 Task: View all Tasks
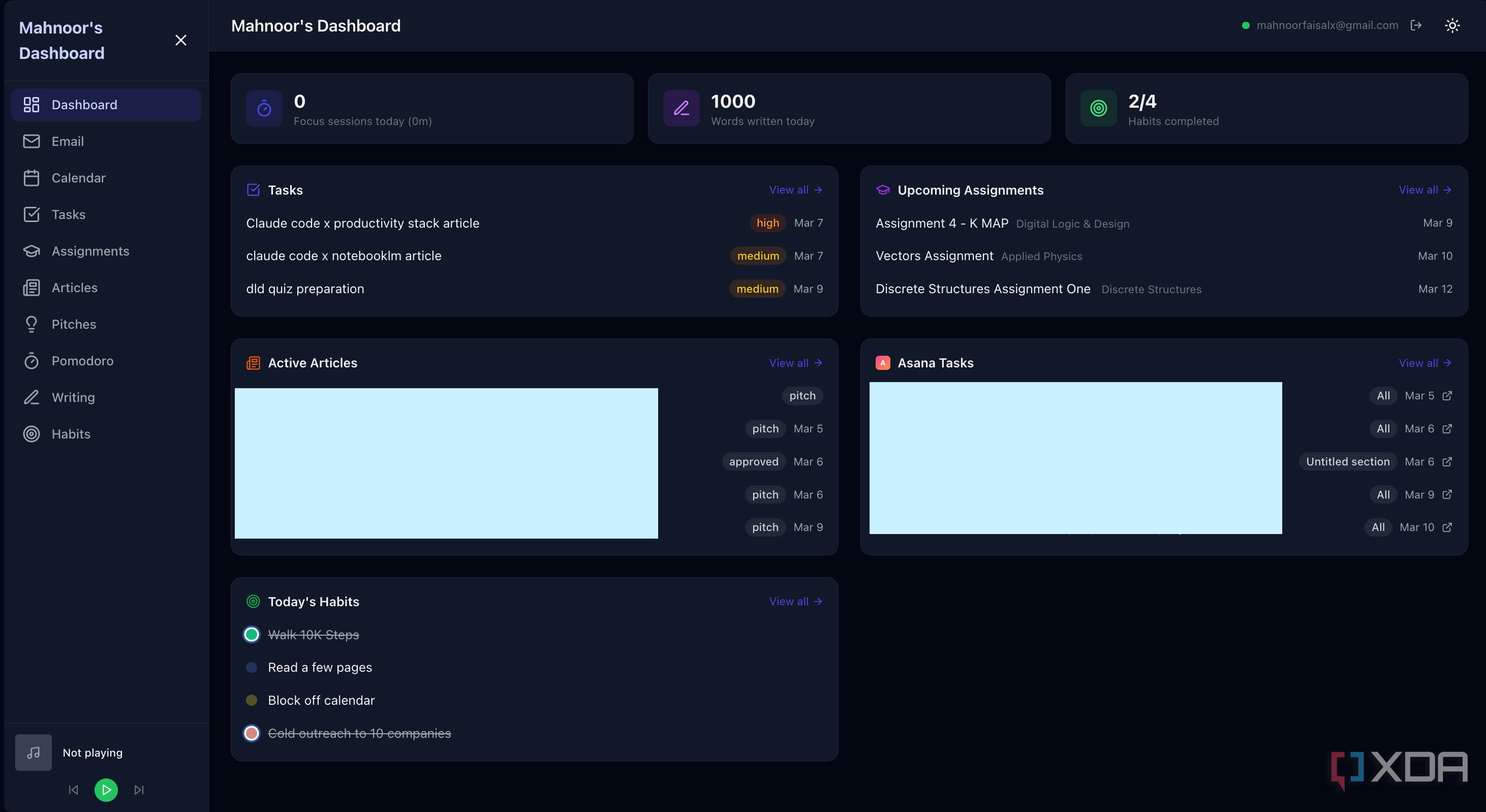pyautogui.click(x=795, y=190)
